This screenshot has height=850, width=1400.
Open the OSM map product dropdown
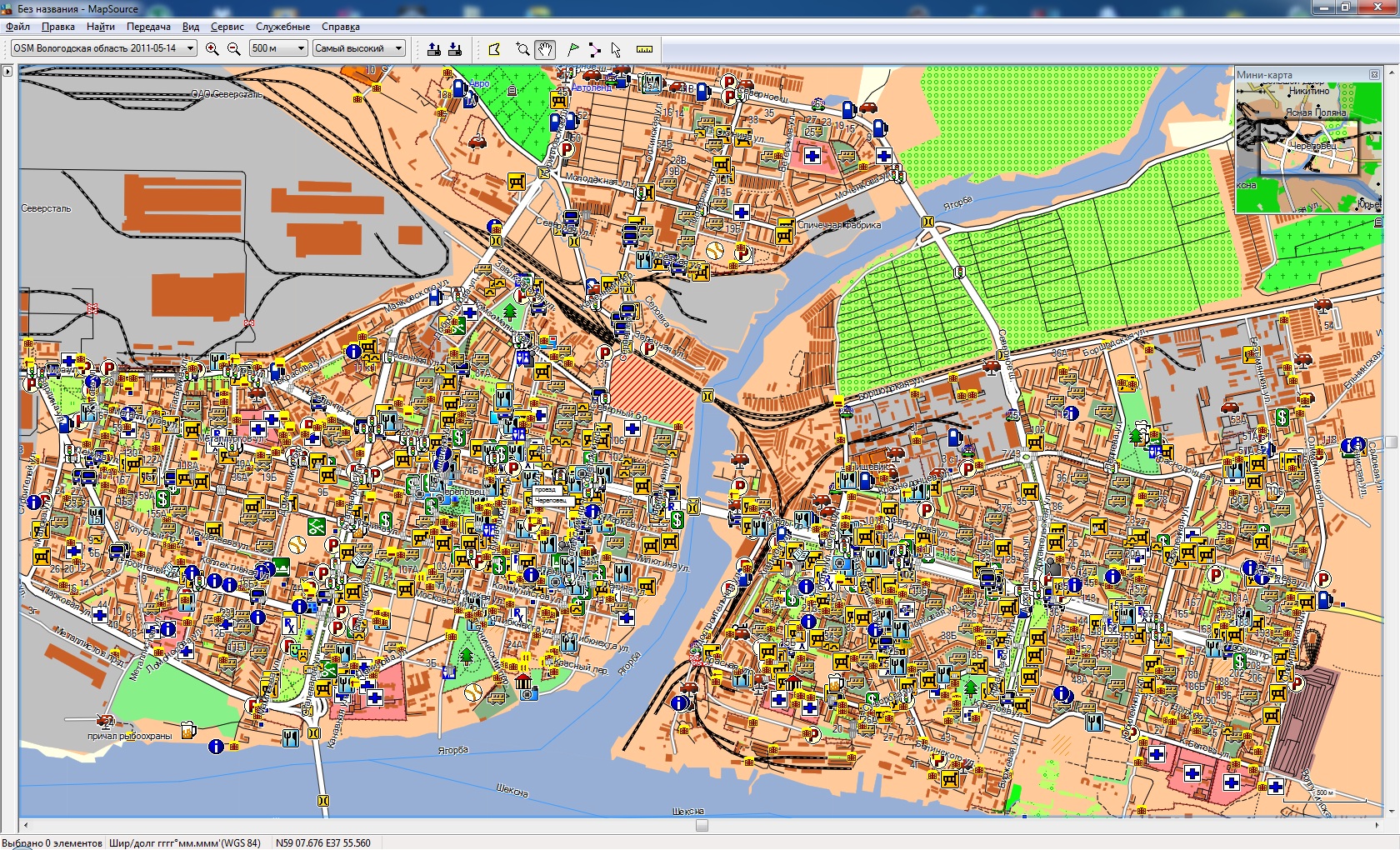[x=190, y=48]
